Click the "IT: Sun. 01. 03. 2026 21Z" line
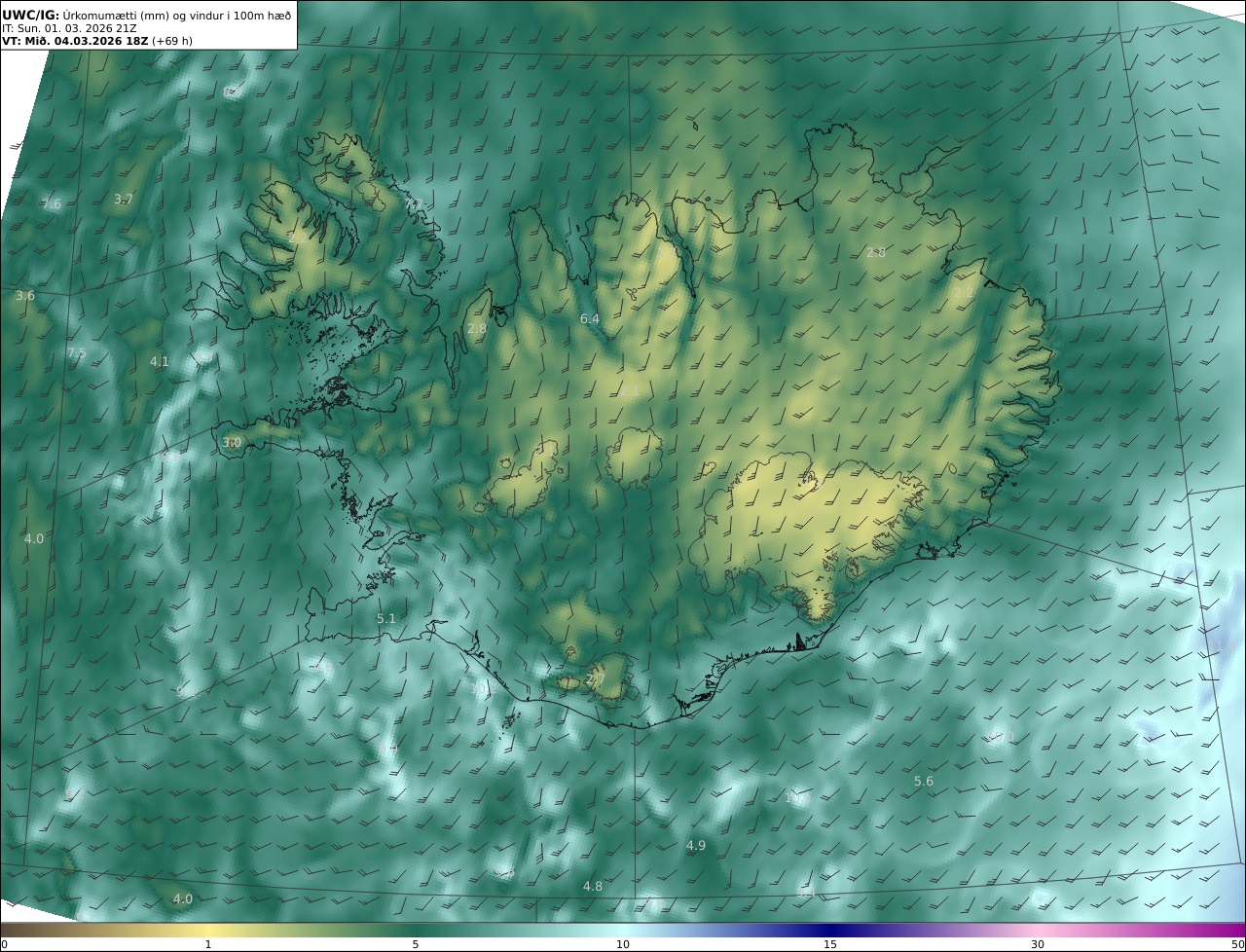 pos(69,28)
